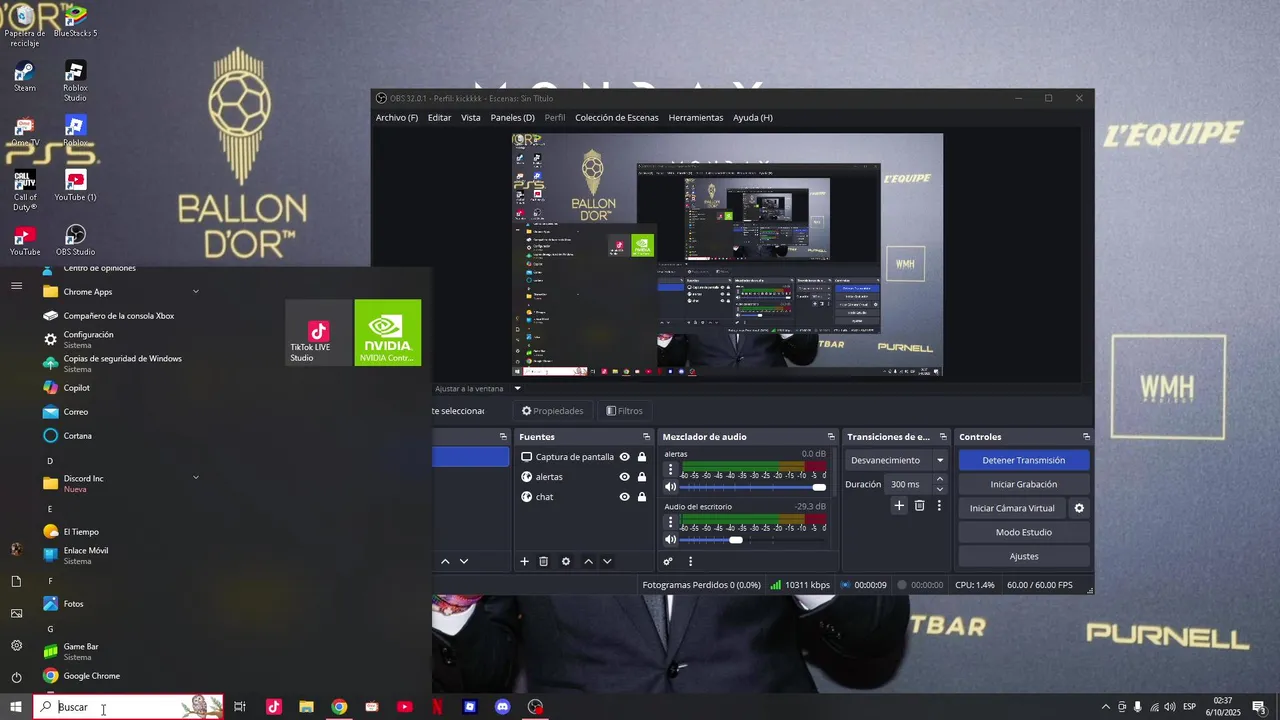The width and height of the screenshot is (1280, 720).
Task: Open Desvanecimiento transition dropdown
Action: (897, 460)
